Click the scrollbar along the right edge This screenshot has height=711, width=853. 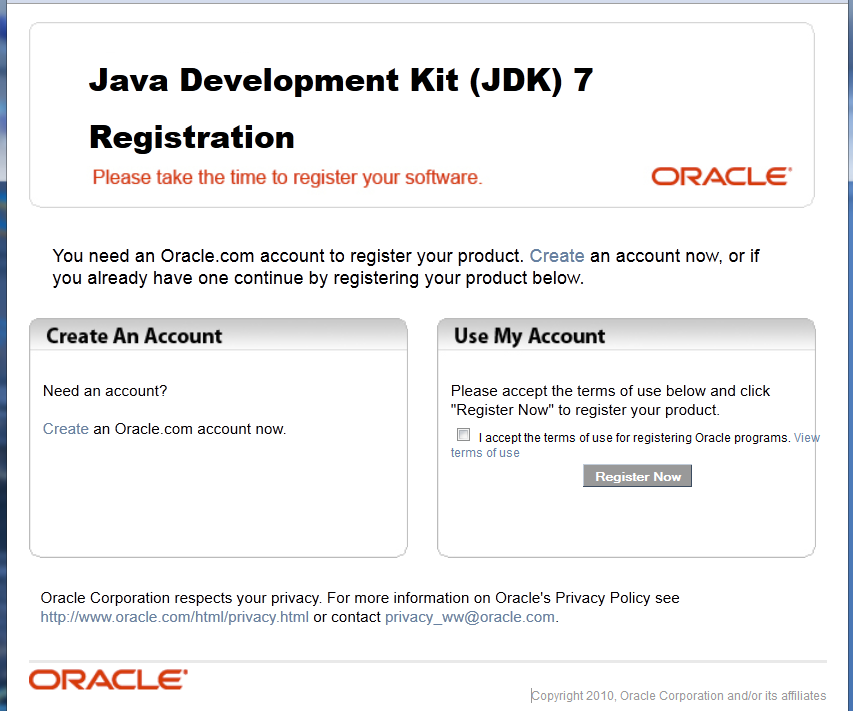[x=848, y=300]
